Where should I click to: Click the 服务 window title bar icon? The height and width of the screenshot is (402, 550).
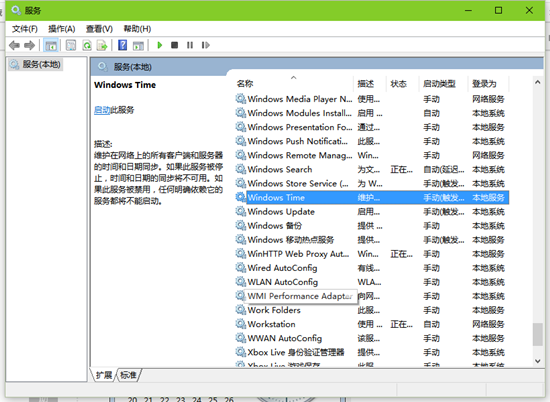pos(16,10)
